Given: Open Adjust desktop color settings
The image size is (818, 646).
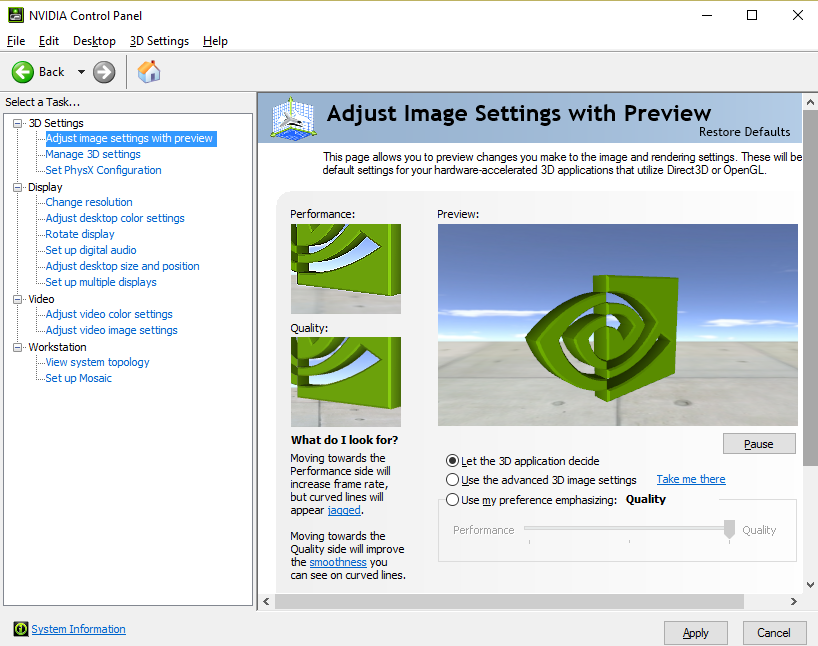Looking at the screenshot, I should [x=115, y=218].
